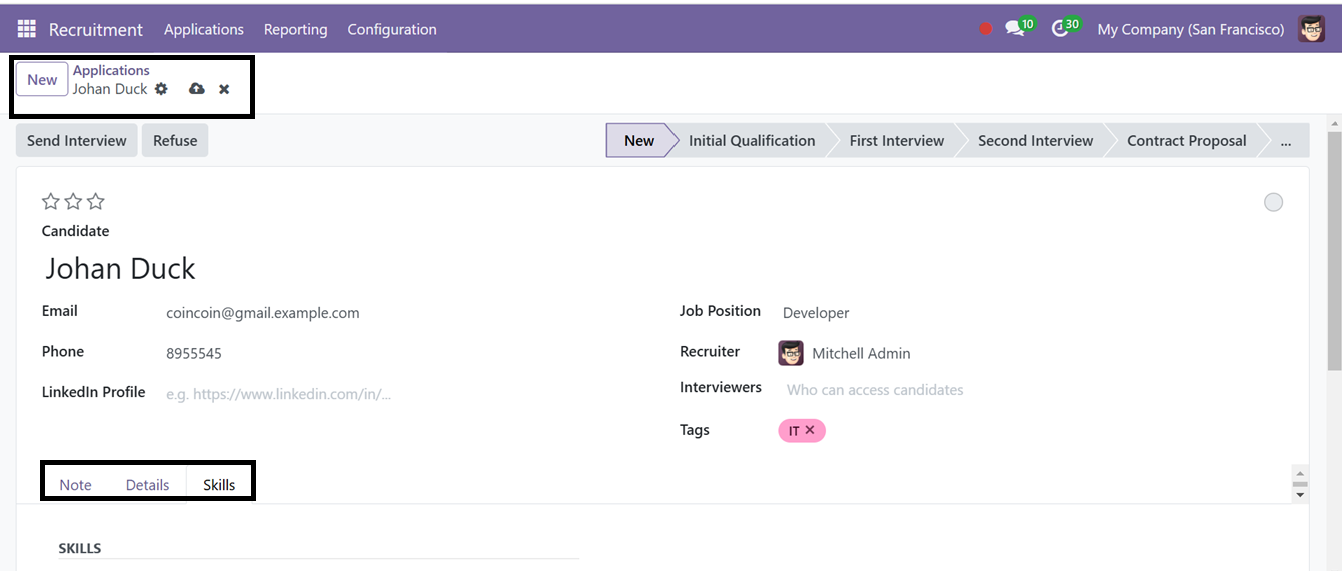The height and width of the screenshot is (571, 1342).
Task: Set priority to three stars
Action: (95, 202)
